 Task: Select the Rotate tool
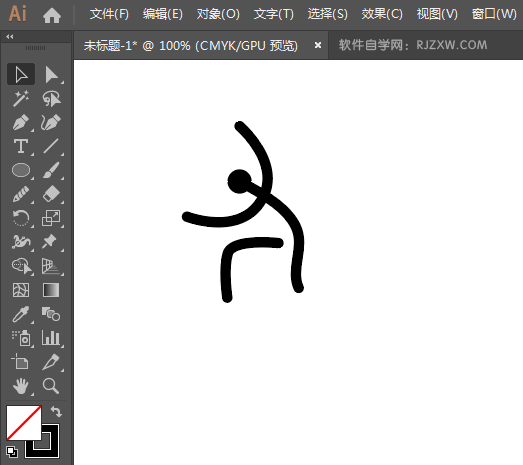click(x=21, y=218)
